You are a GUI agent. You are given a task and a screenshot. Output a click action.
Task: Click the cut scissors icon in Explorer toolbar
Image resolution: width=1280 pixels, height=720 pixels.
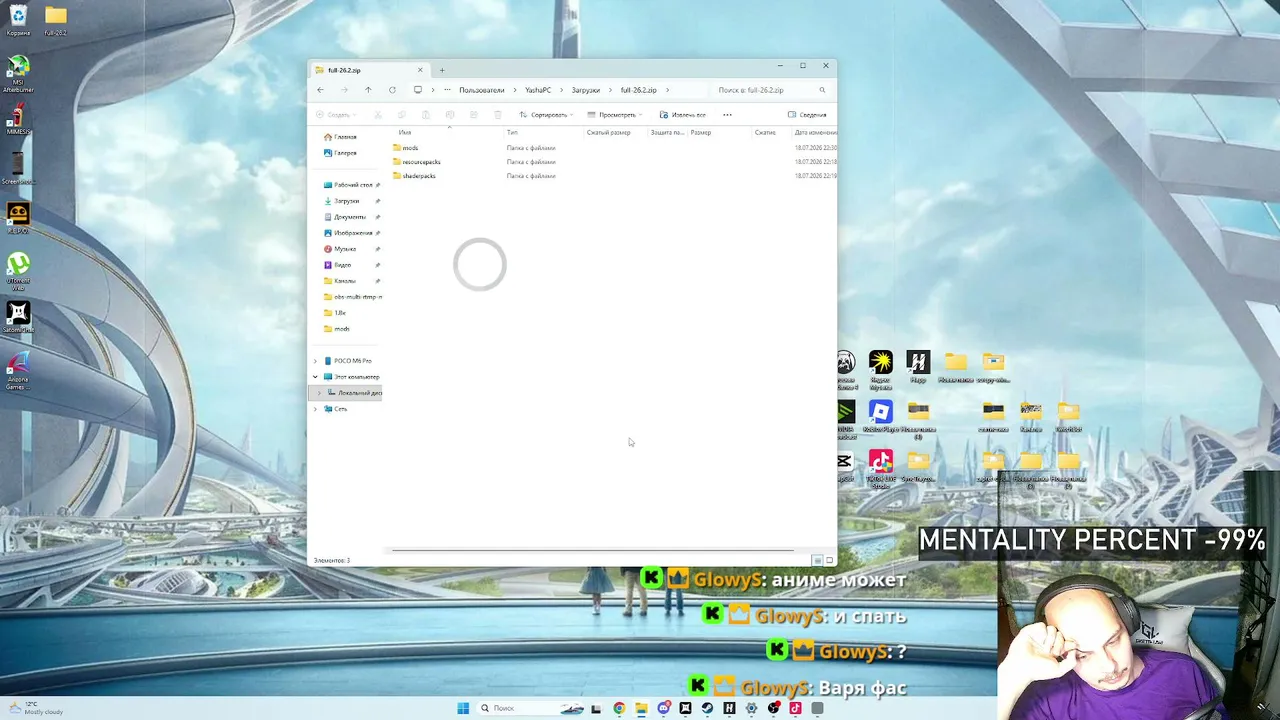(x=378, y=115)
